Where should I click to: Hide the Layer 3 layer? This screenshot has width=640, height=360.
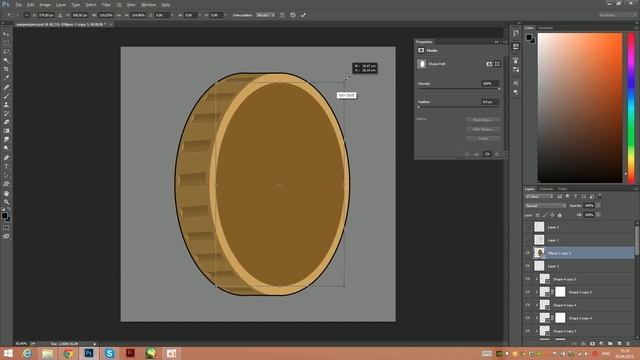527,266
